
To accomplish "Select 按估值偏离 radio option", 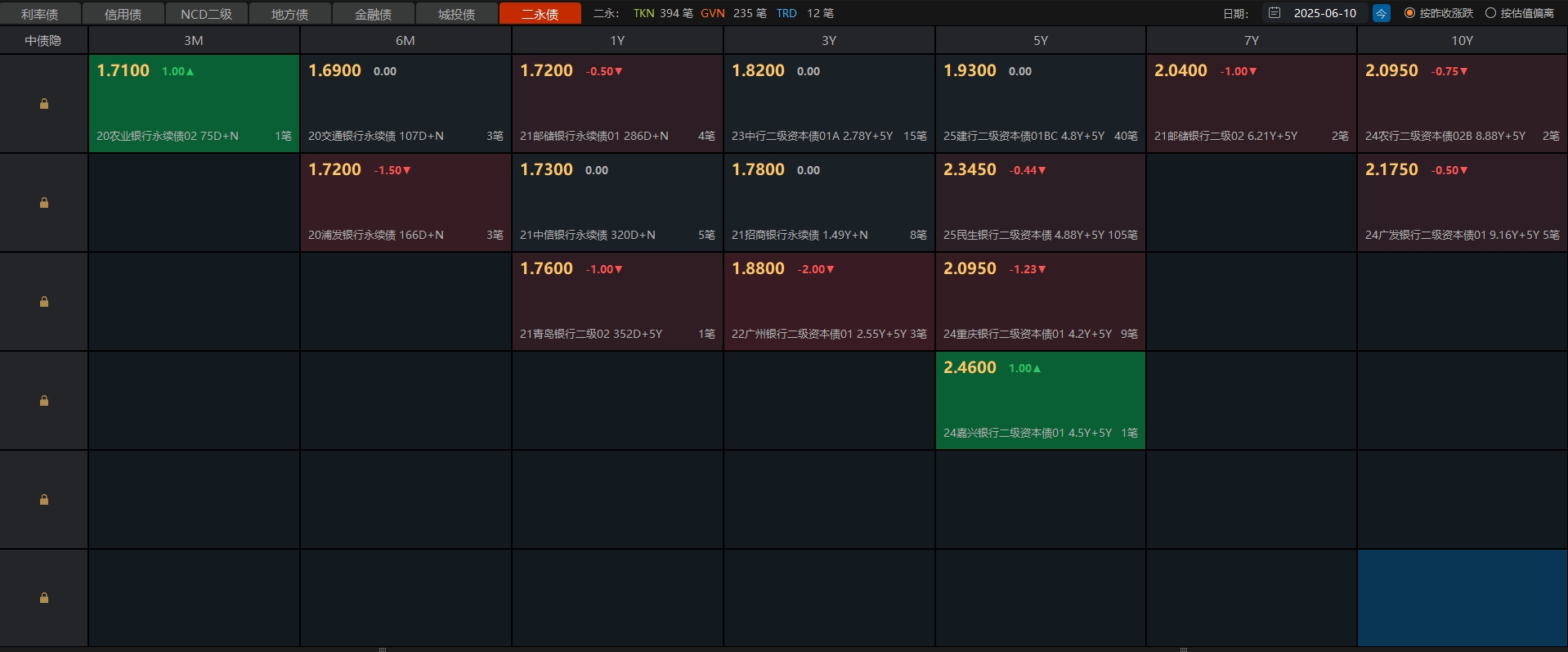I will tap(1490, 13).
